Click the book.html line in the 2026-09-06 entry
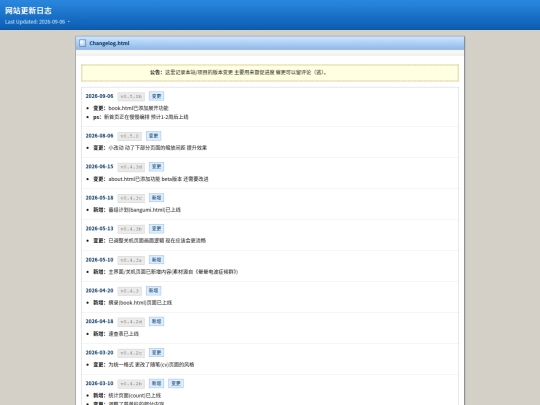Image resolution: width=540 pixels, height=405 pixels. coord(131,108)
